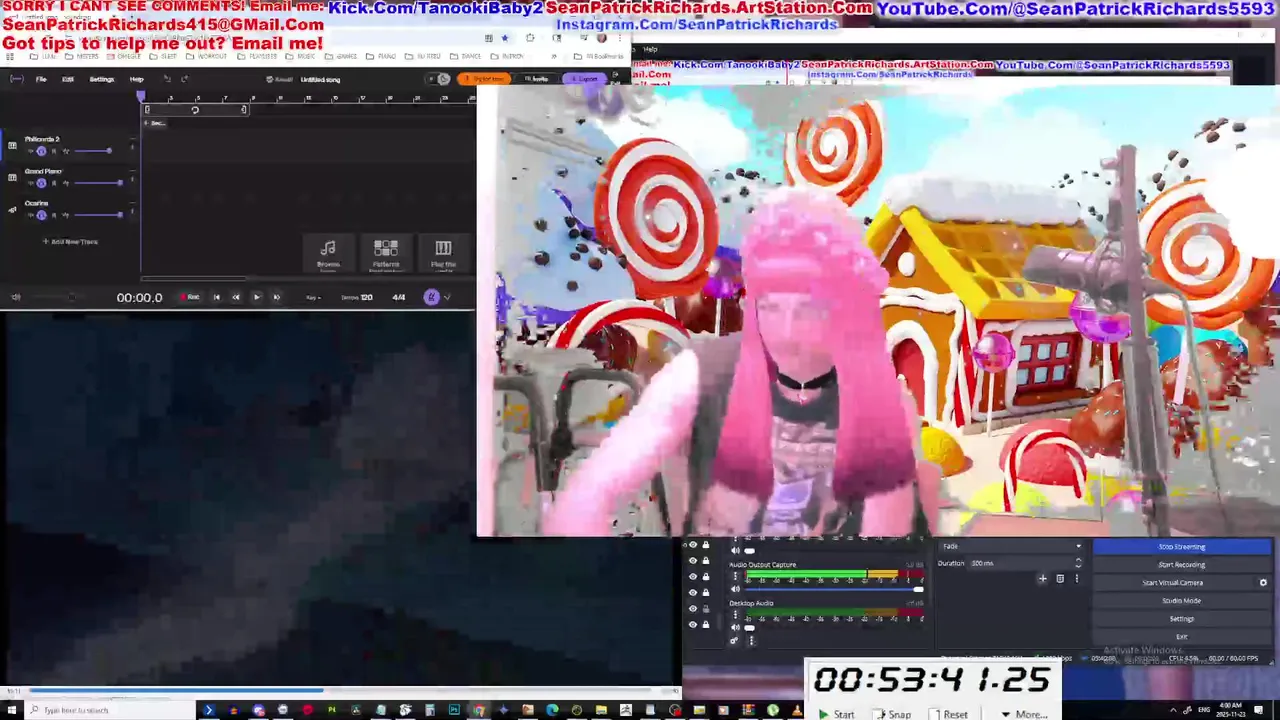Open the Browse loops tile
1280x720 pixels.
tap(328, 254)
